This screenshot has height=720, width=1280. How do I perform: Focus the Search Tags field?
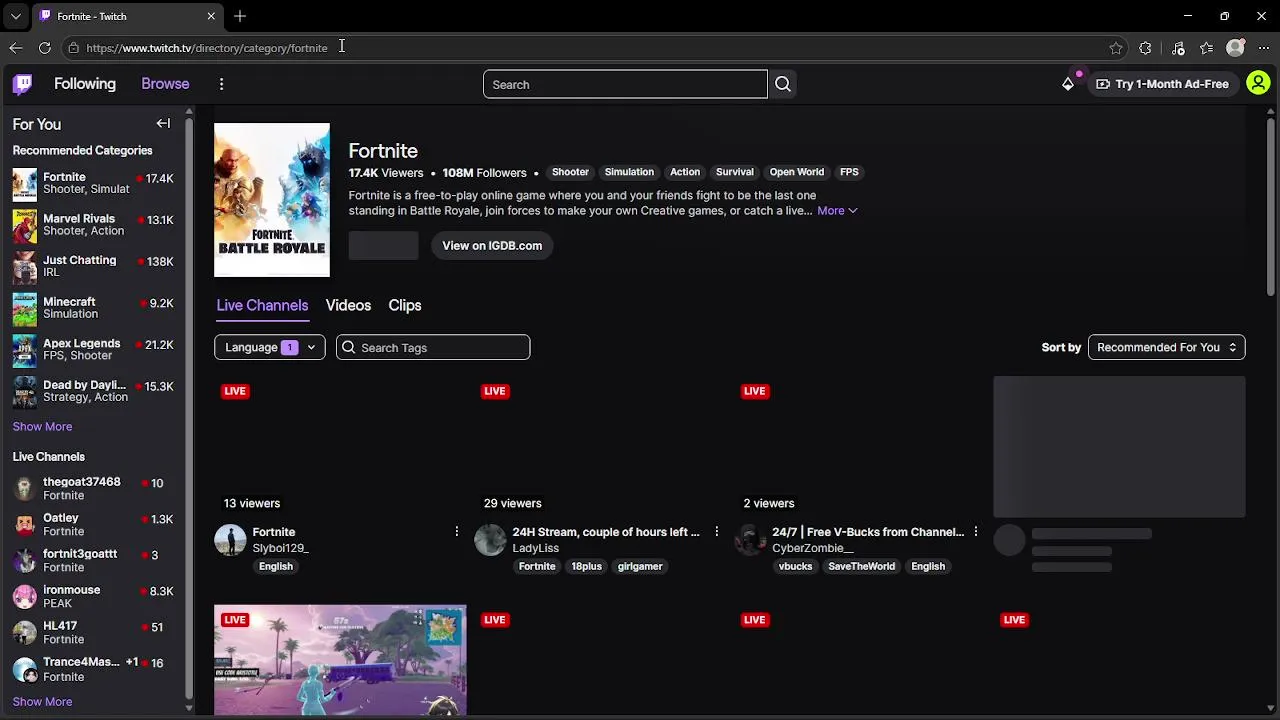[433, 348]
